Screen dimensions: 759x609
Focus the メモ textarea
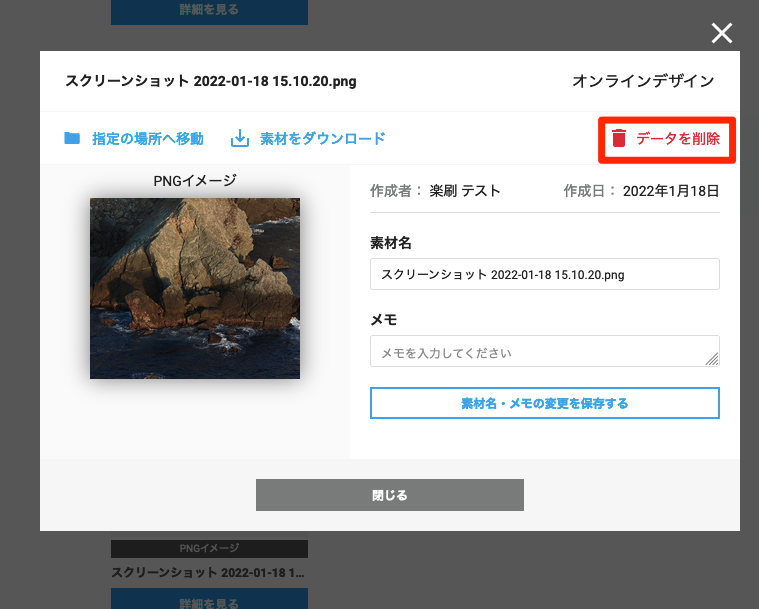[x=545, y=351]
